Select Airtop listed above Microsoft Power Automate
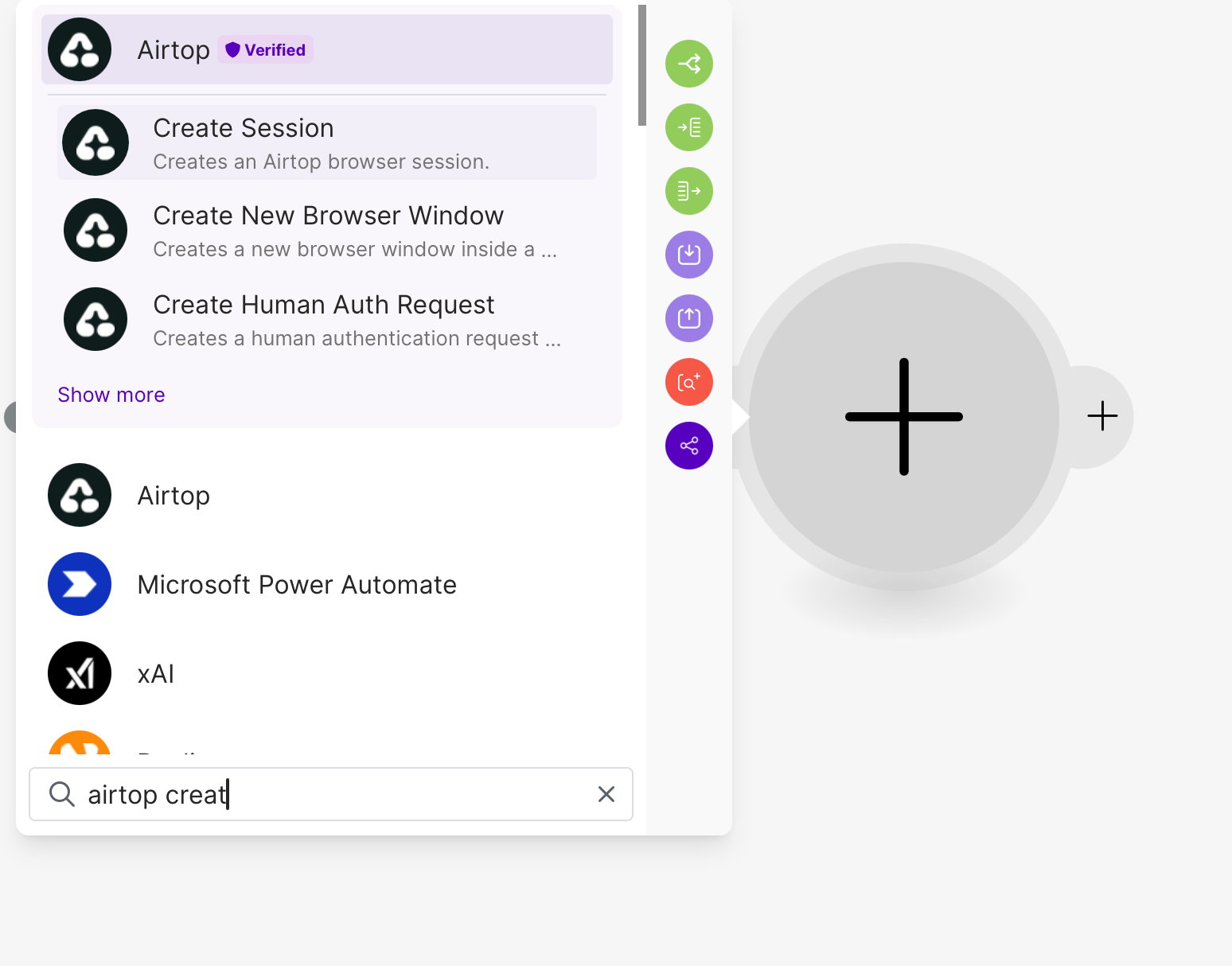This screenshot has width=1232, height=966. (x=173, y=496)
